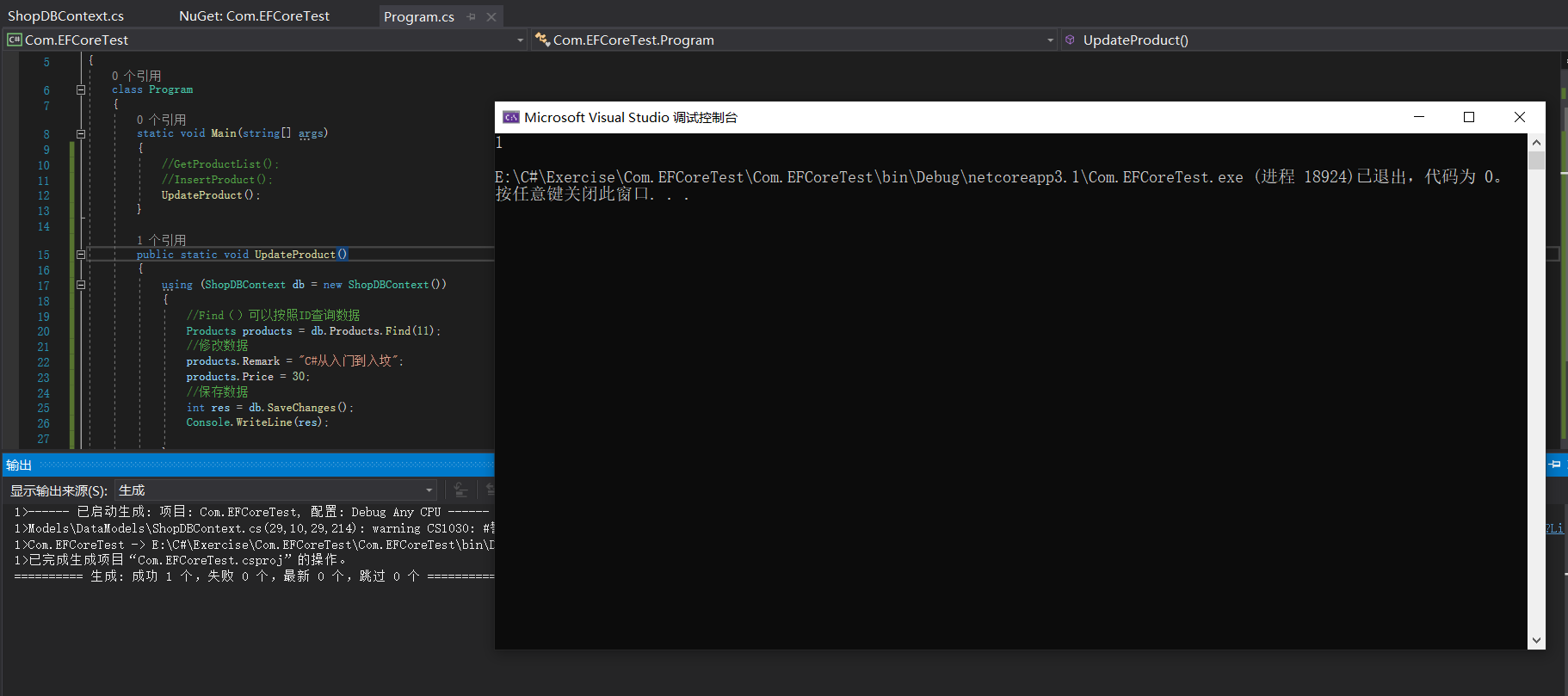This screenshot has width=1568, height=696.
Task: Open the UpdateProduct() member dropdown
Action: [x=1314, y=40]
